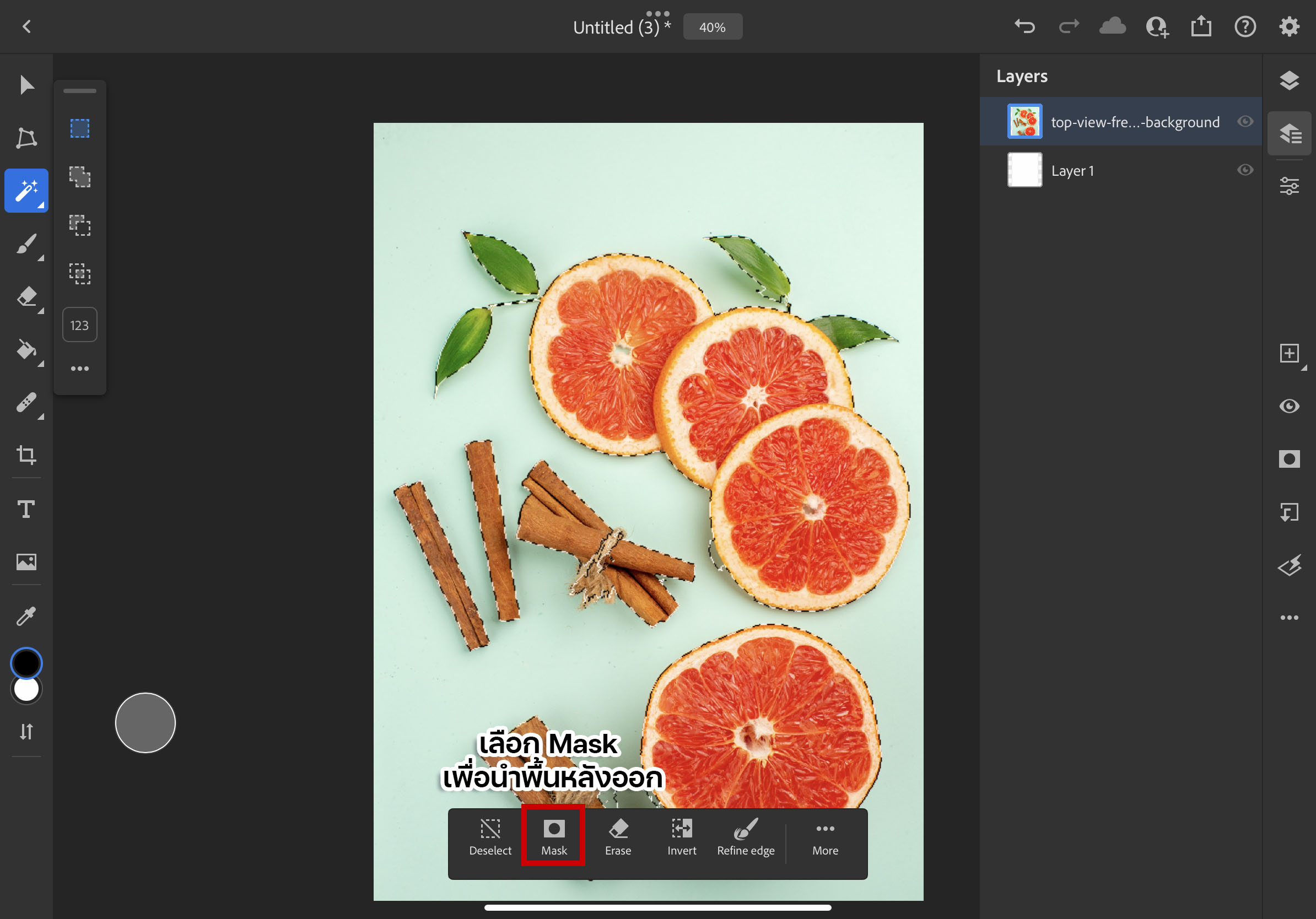
Task: Select the Move tool arrow
Action: tap(26, 85)
